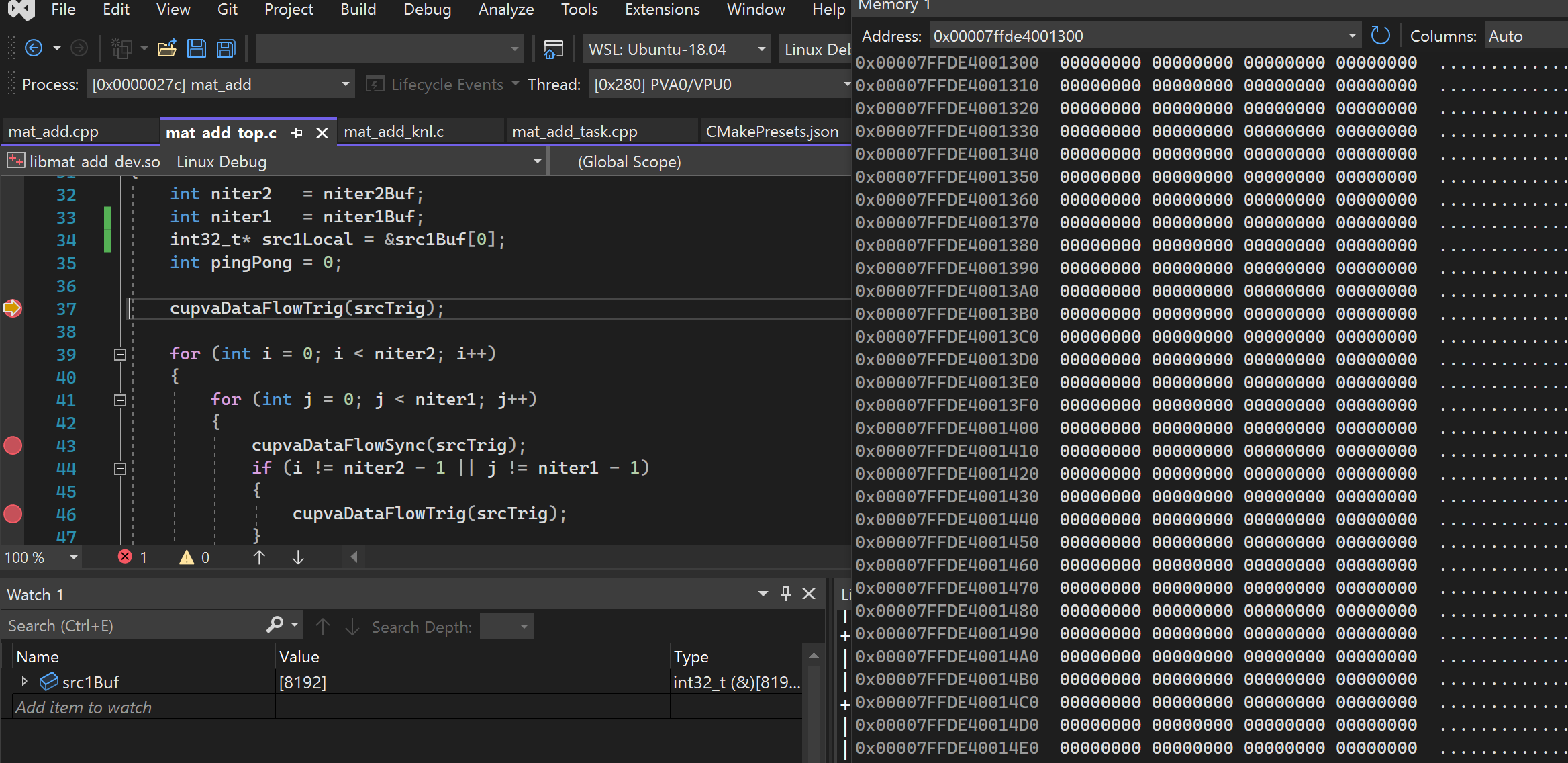The width and height of the screenshot is (1568, 763).
Task: Toggle pin on mat_add_top.c tab
Action: 297,133
